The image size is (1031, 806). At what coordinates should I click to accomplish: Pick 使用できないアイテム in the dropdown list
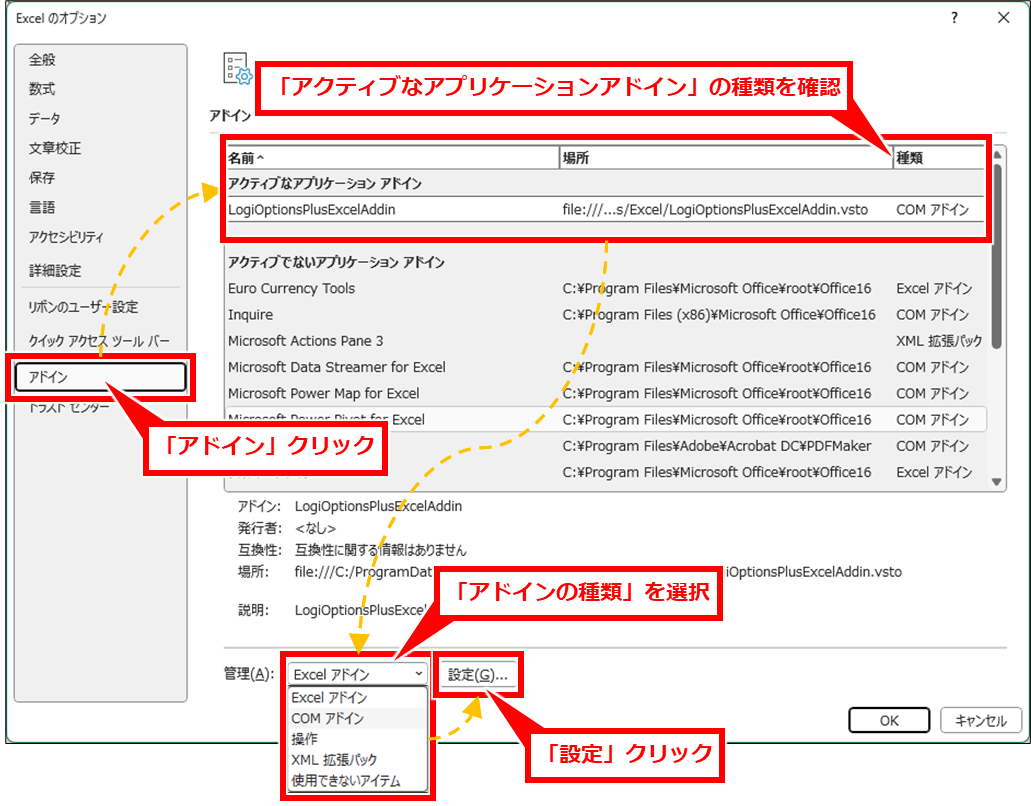pyautogui.click(x=345, y=780)
